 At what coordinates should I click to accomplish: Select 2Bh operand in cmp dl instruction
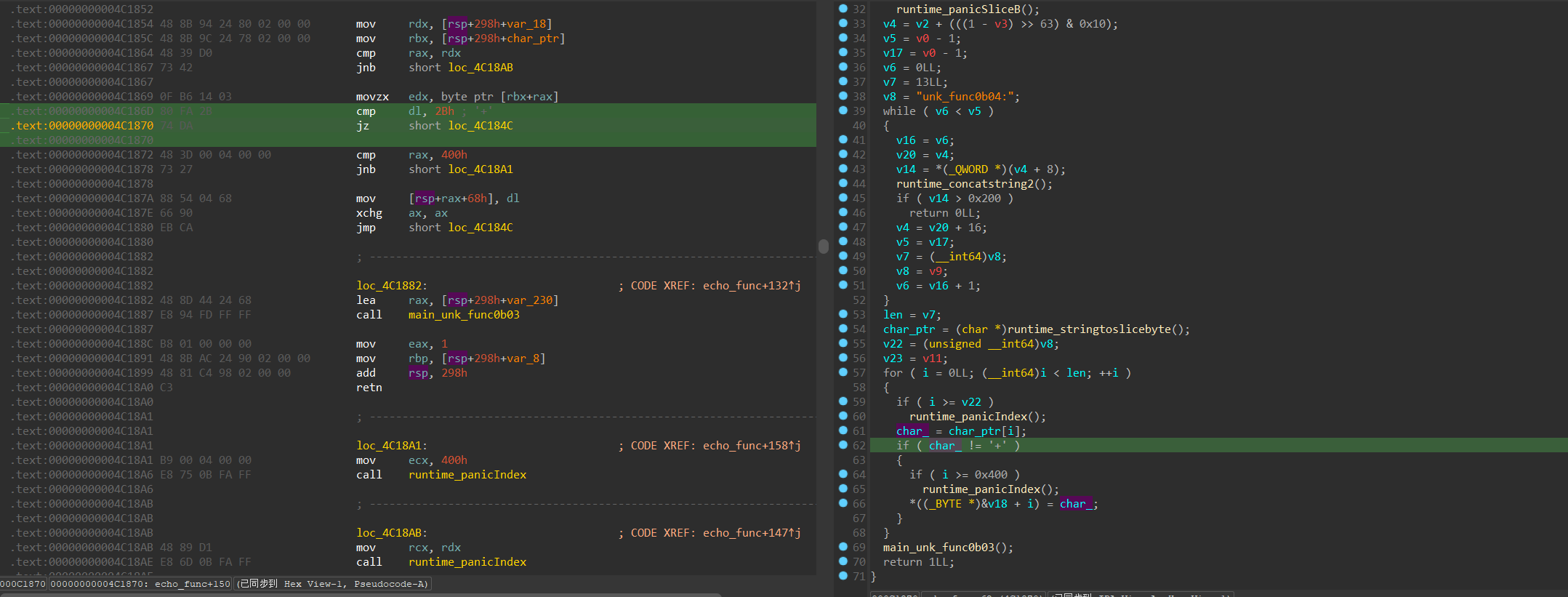coord(444,111)
